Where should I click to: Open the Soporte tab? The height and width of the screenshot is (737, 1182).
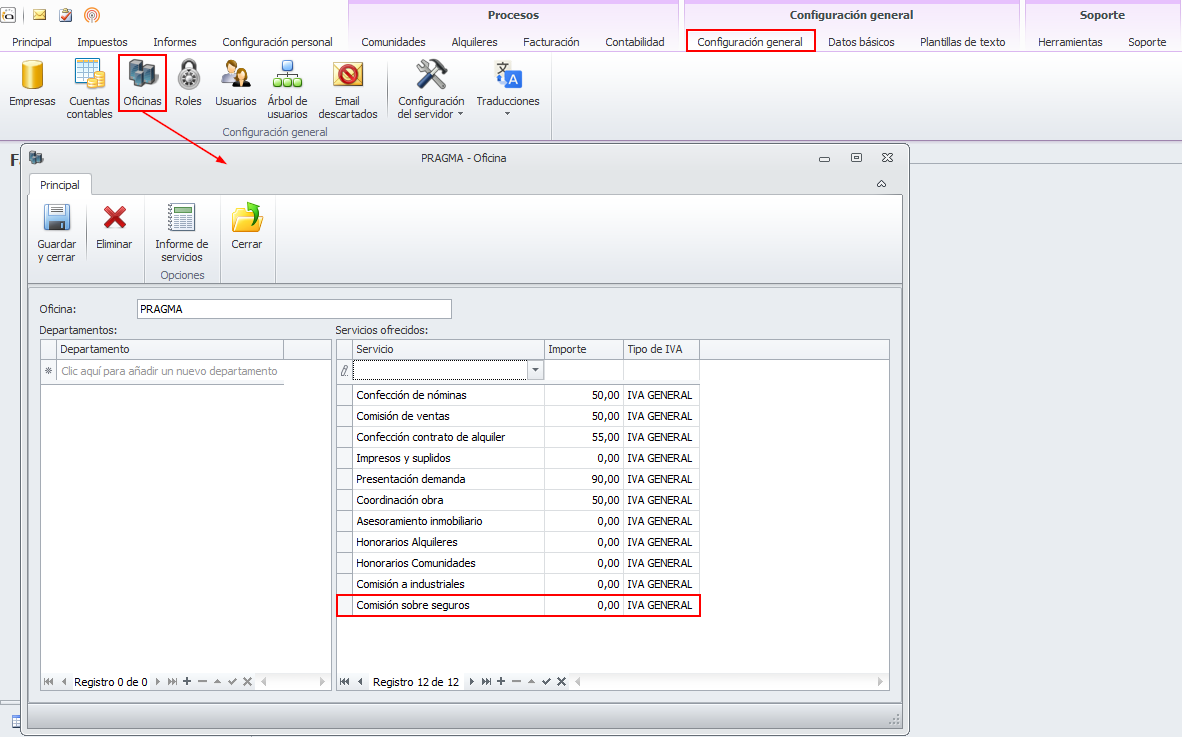tap(1147, 42)
